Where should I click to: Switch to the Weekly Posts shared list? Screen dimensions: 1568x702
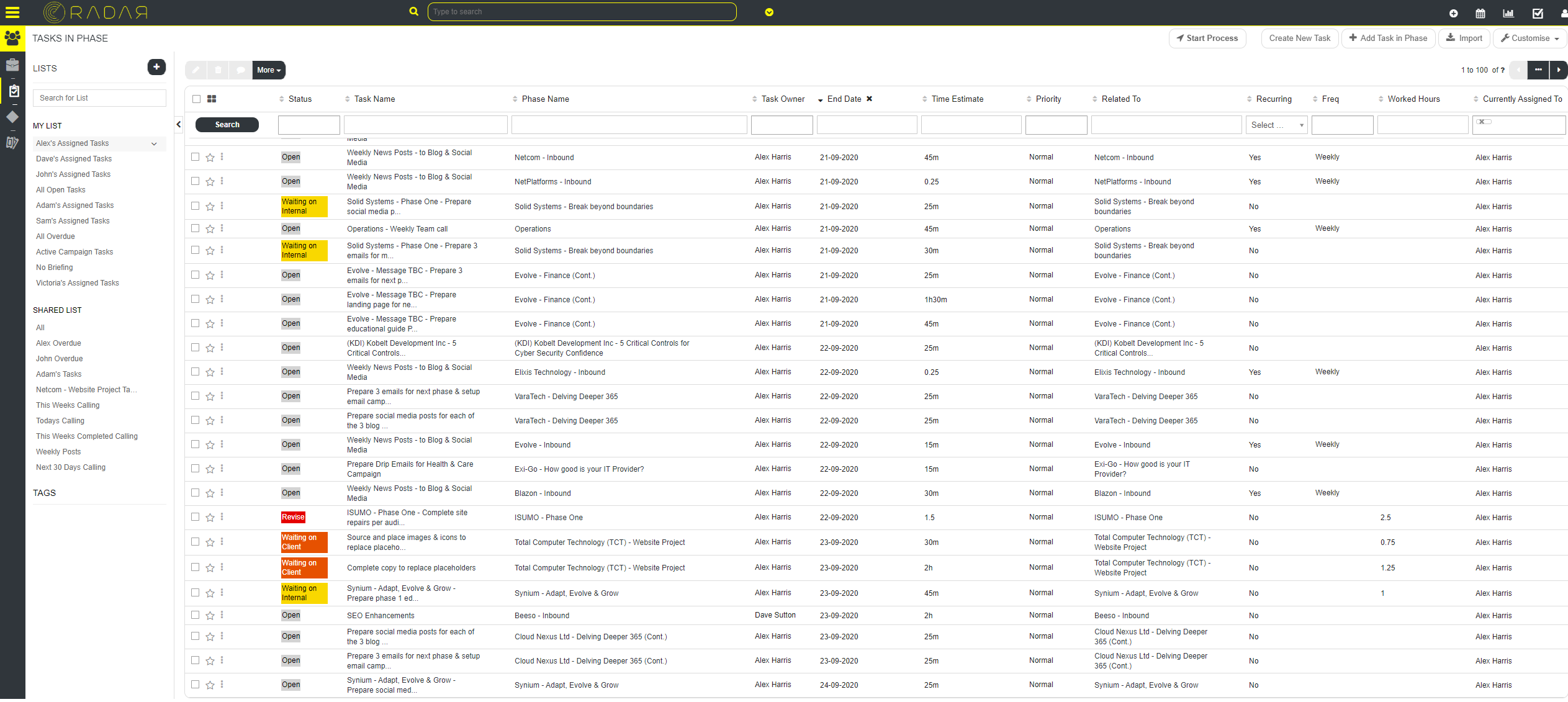[58, 451]
